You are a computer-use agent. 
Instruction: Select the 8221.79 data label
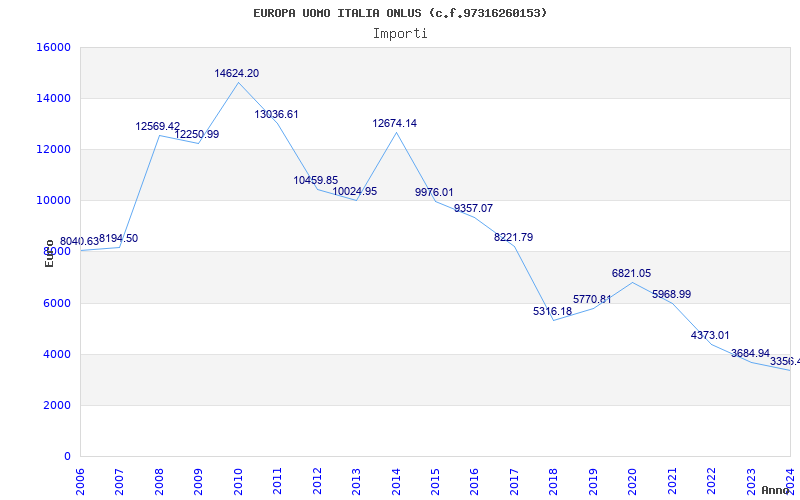tap(513, 237)
